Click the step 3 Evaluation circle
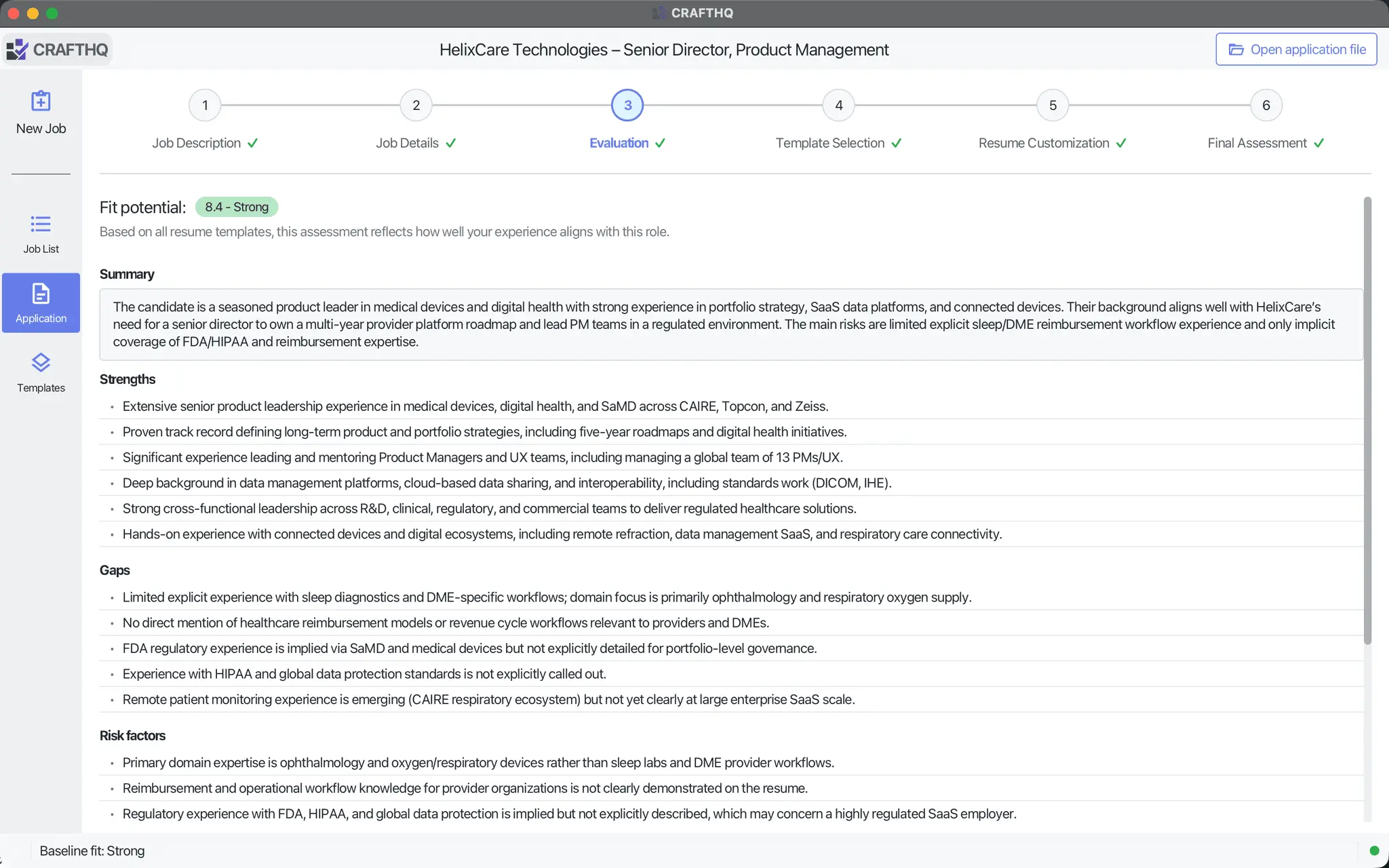 pos(627,105)
